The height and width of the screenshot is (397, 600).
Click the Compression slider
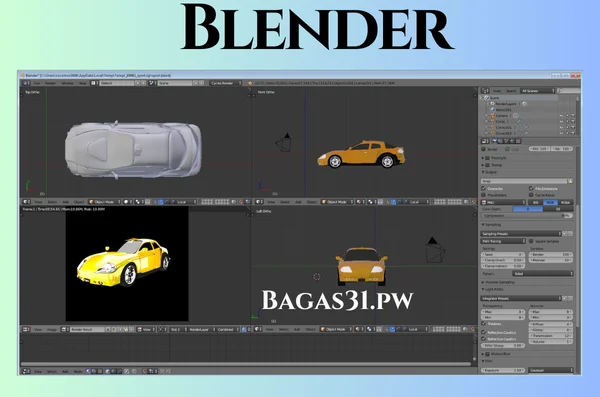527,216
